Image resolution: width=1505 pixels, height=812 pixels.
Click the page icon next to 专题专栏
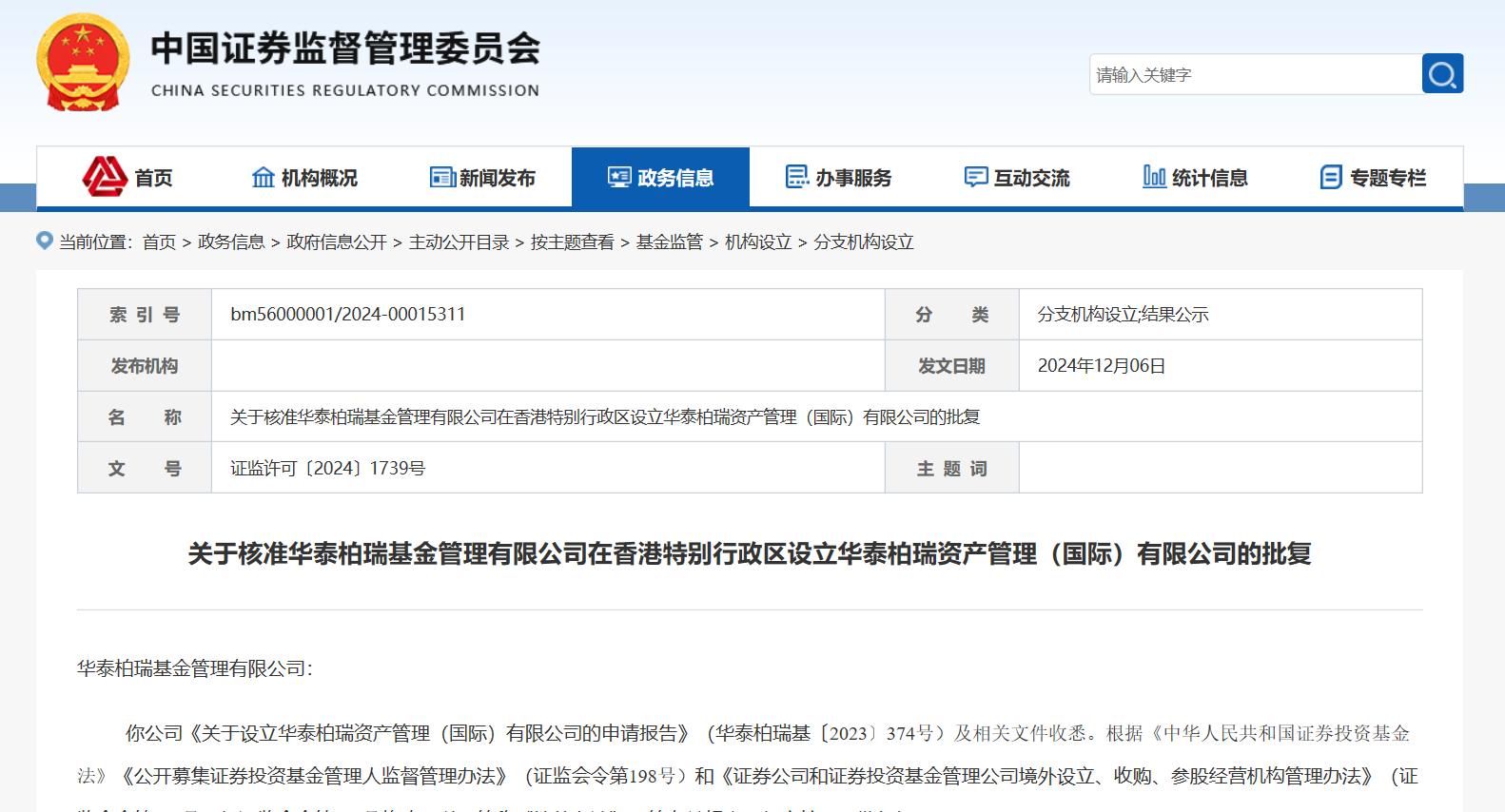tap(1331, 177)
